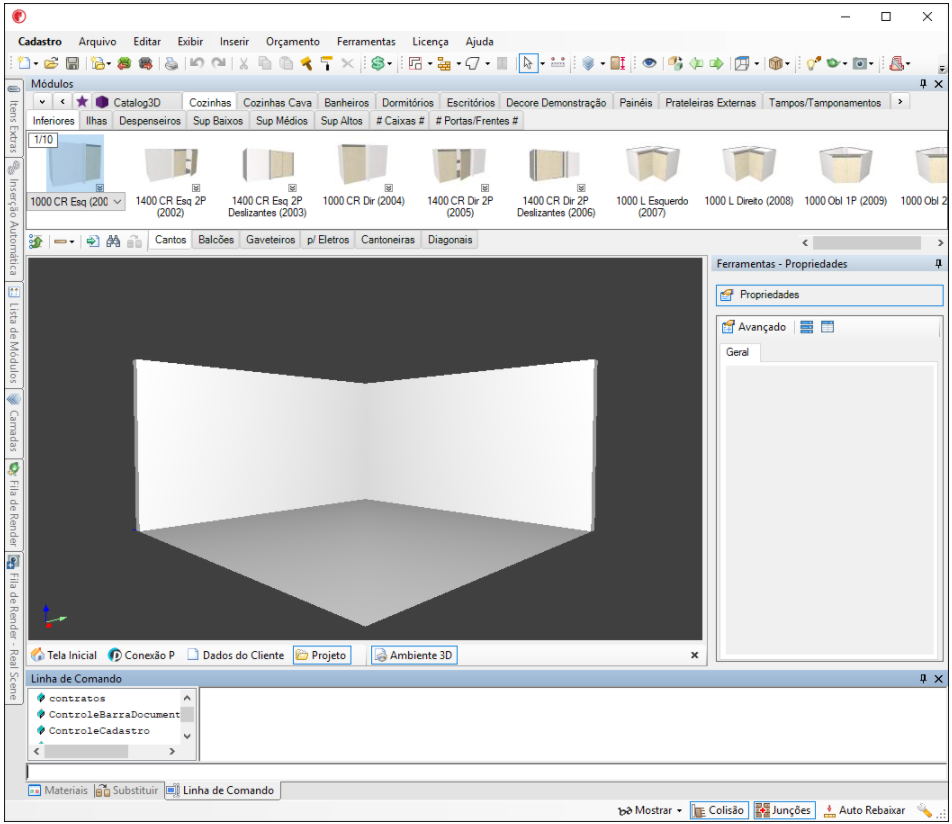Pin the Ferramentas - Propriedades panel

point(939,264)
